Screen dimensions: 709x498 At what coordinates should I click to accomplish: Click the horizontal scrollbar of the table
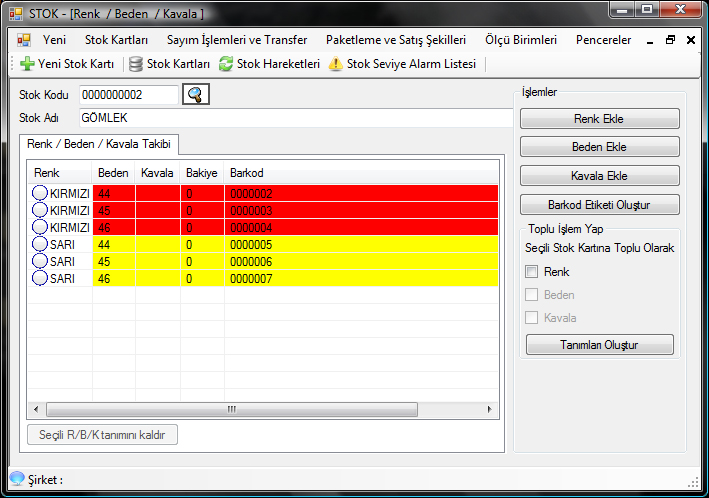230,409
